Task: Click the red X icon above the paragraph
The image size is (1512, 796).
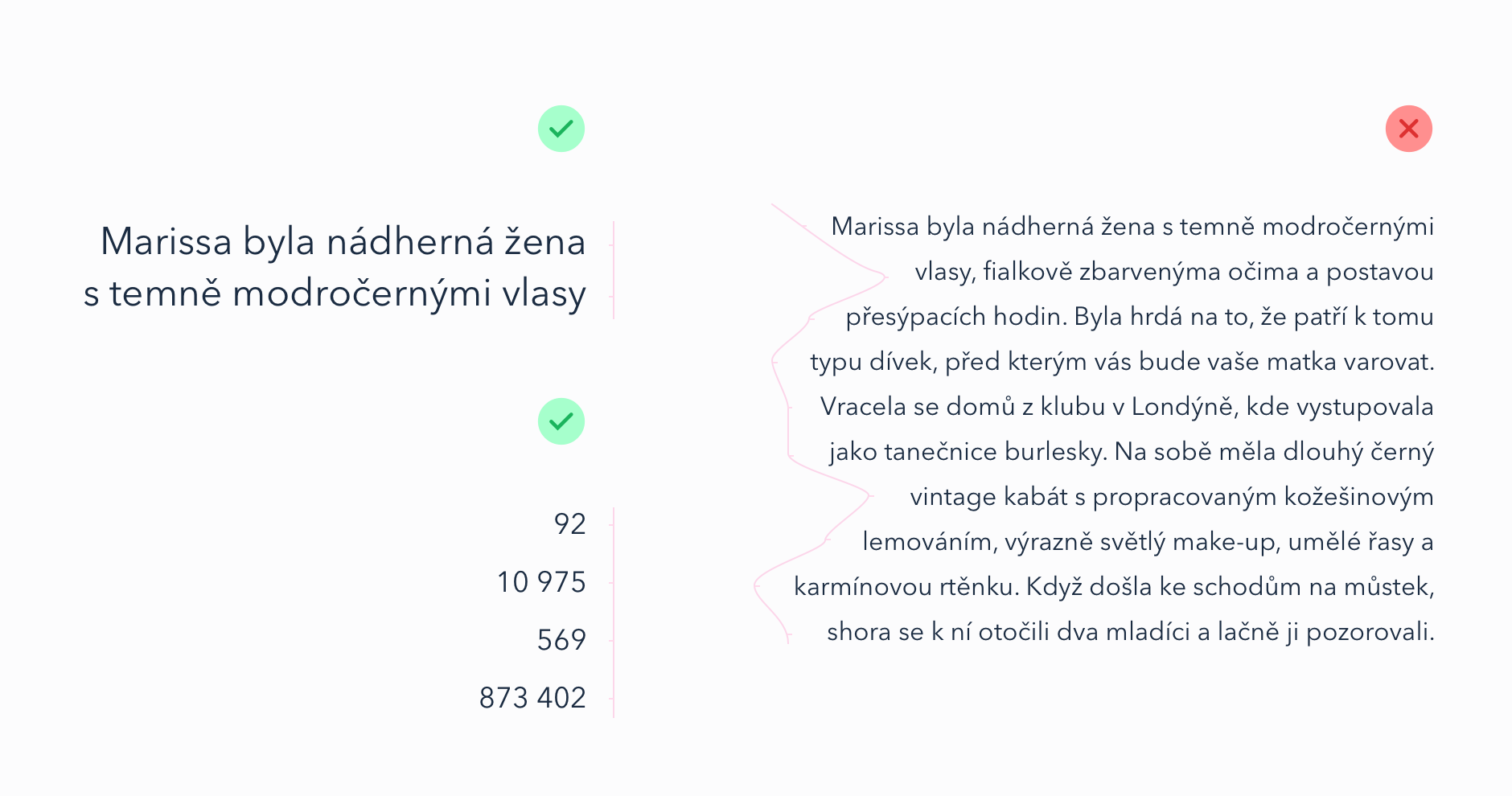Action: [1408, 129]
